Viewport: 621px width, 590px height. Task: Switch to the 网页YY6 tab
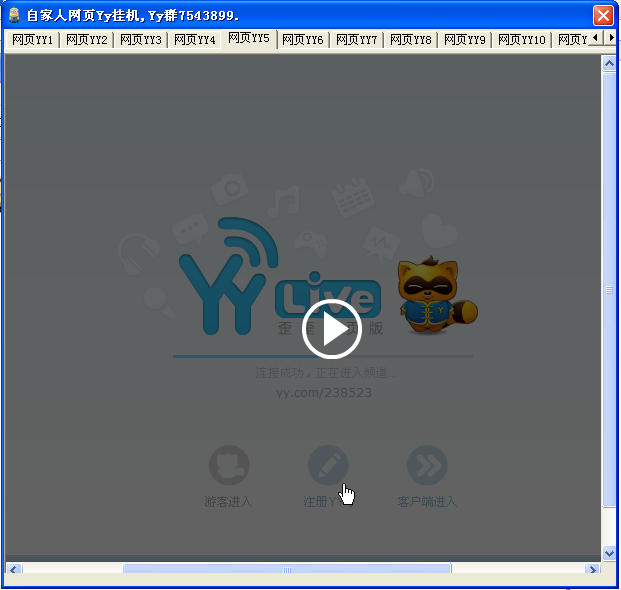tap(303, 40)
